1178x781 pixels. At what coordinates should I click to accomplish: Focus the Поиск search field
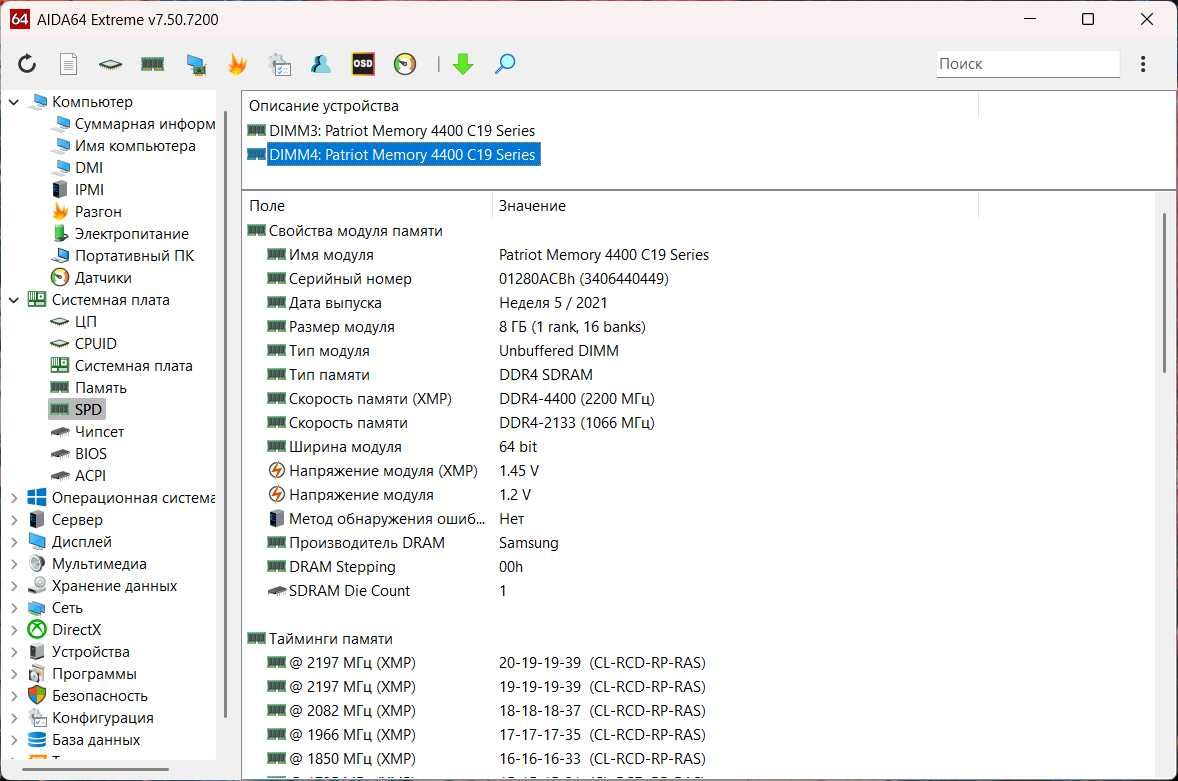(x=1028, y=64)
